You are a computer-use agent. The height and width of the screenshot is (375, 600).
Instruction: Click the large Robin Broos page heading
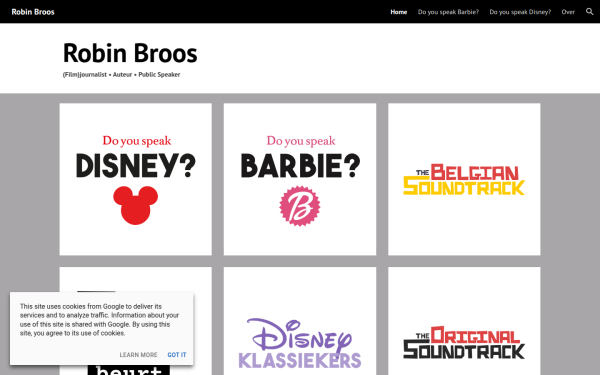pyautogui.click(x=130, y=53)
